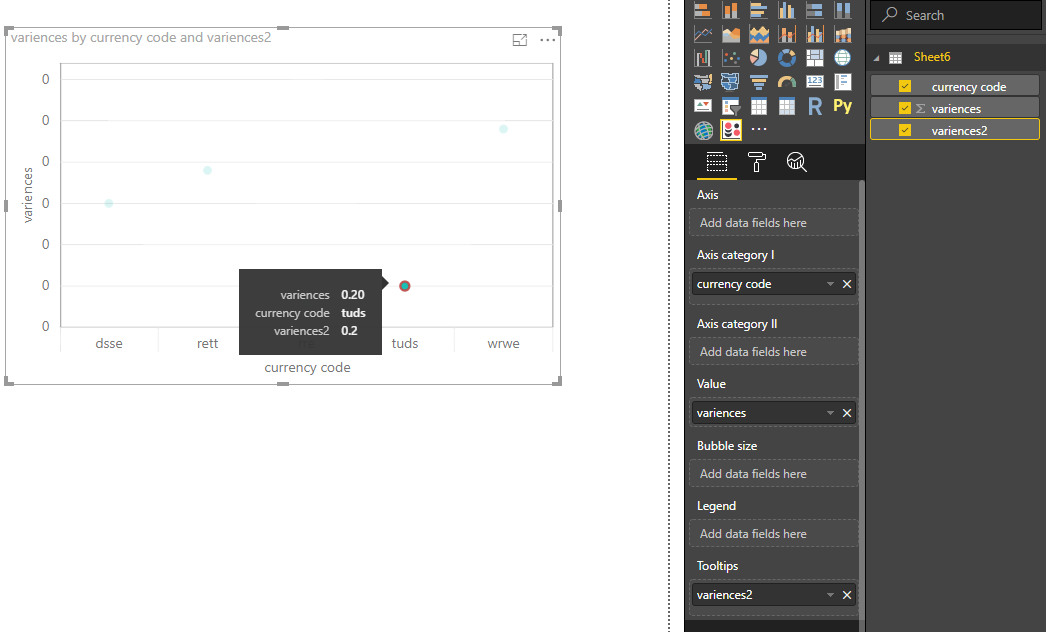Image resolution: width=1051 pixels, height=632 pixels.
Task: Select the highlighted dot plot custom visual icon
Action: (731, 130)
